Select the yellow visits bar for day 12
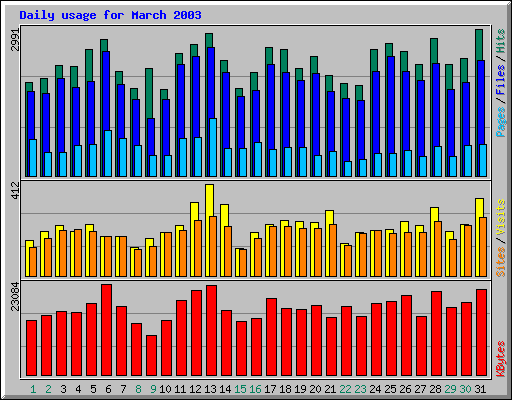This screenshot has width=512, height=400. pos(195,211)
